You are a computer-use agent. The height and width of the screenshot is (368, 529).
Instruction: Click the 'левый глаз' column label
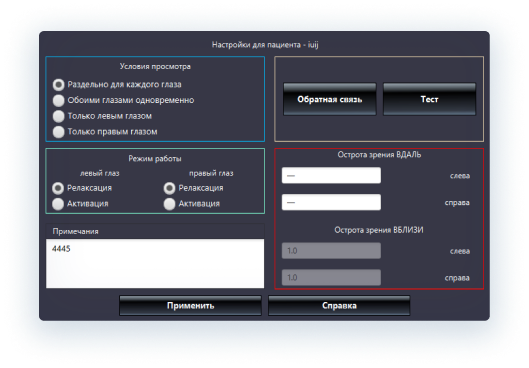(100, 173)
